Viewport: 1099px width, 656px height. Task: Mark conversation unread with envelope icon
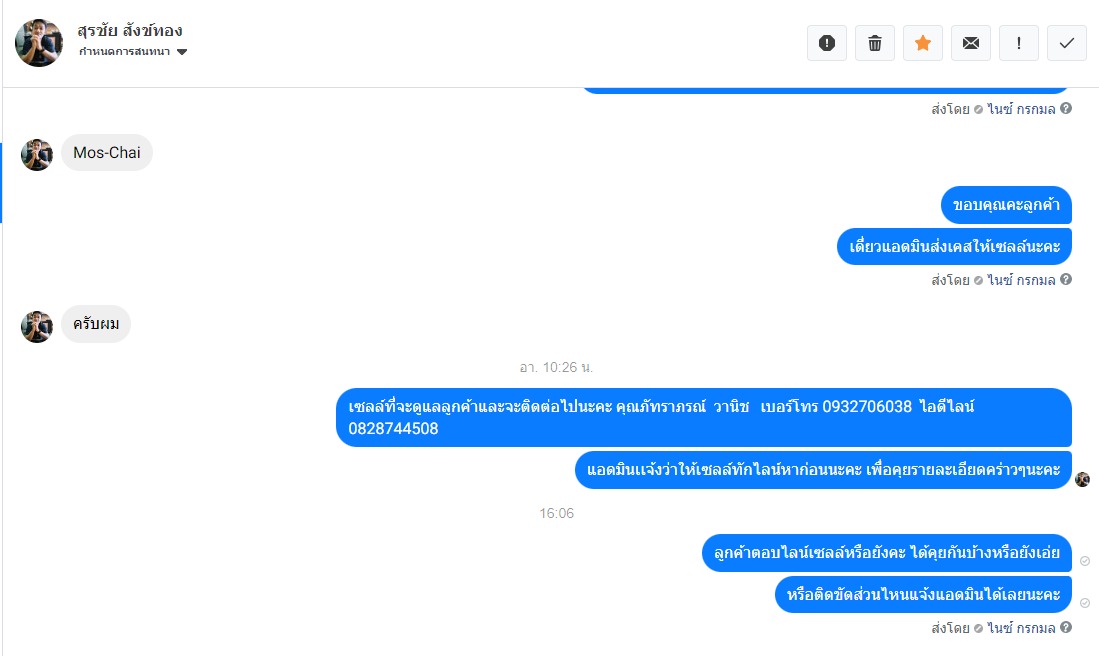[971, 43]
